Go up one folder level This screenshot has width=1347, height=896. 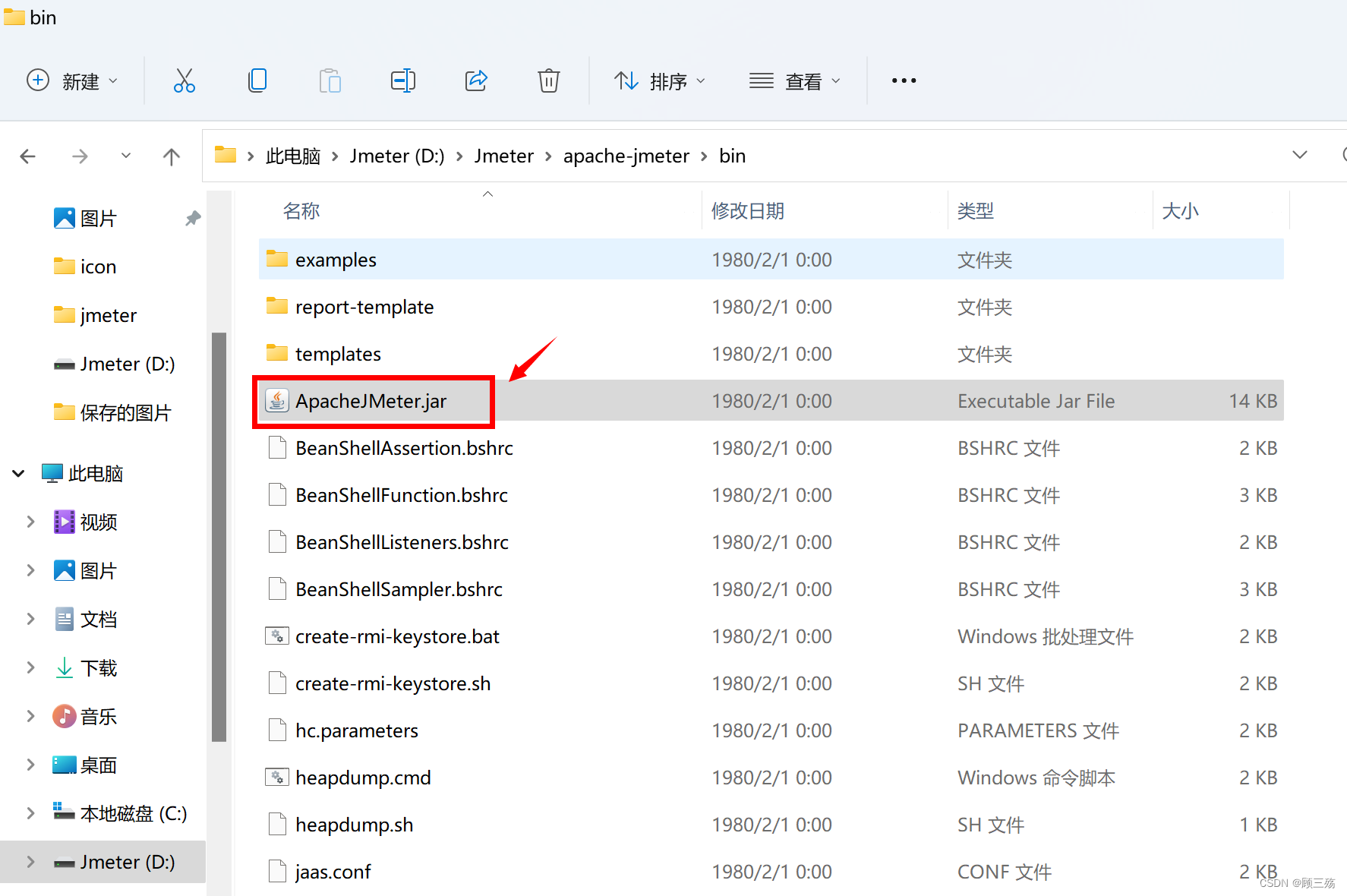tap(172, 156)
